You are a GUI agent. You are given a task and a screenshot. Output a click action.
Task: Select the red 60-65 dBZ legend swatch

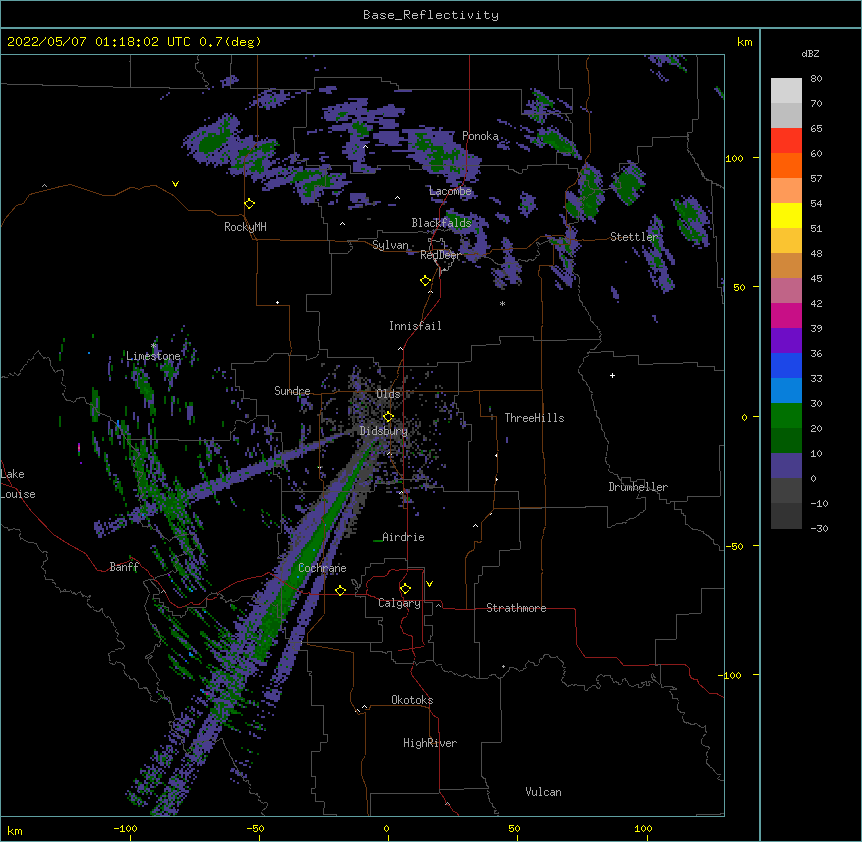click(786, 141)
